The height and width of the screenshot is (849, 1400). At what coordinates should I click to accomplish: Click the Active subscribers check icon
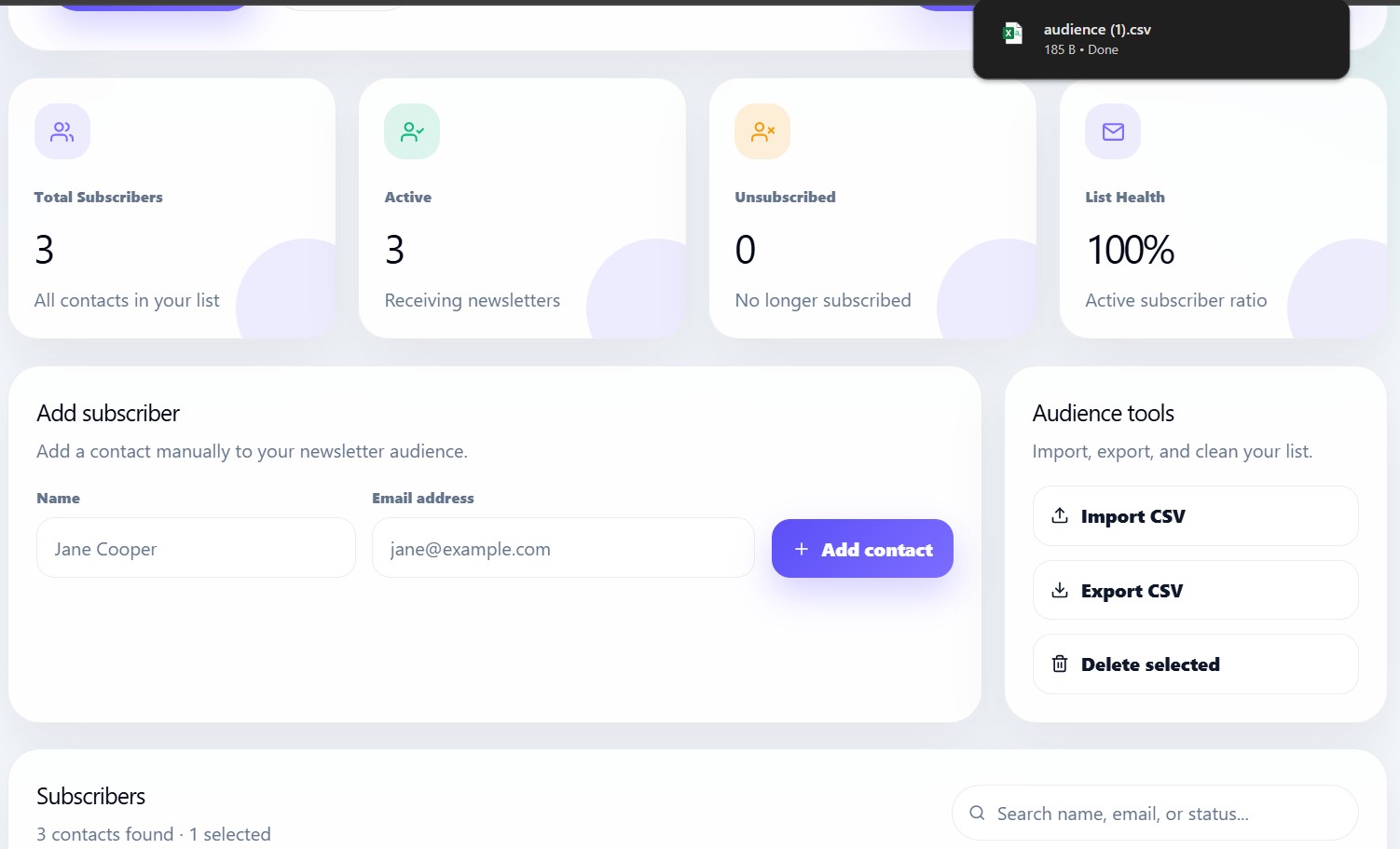(412, 131)
